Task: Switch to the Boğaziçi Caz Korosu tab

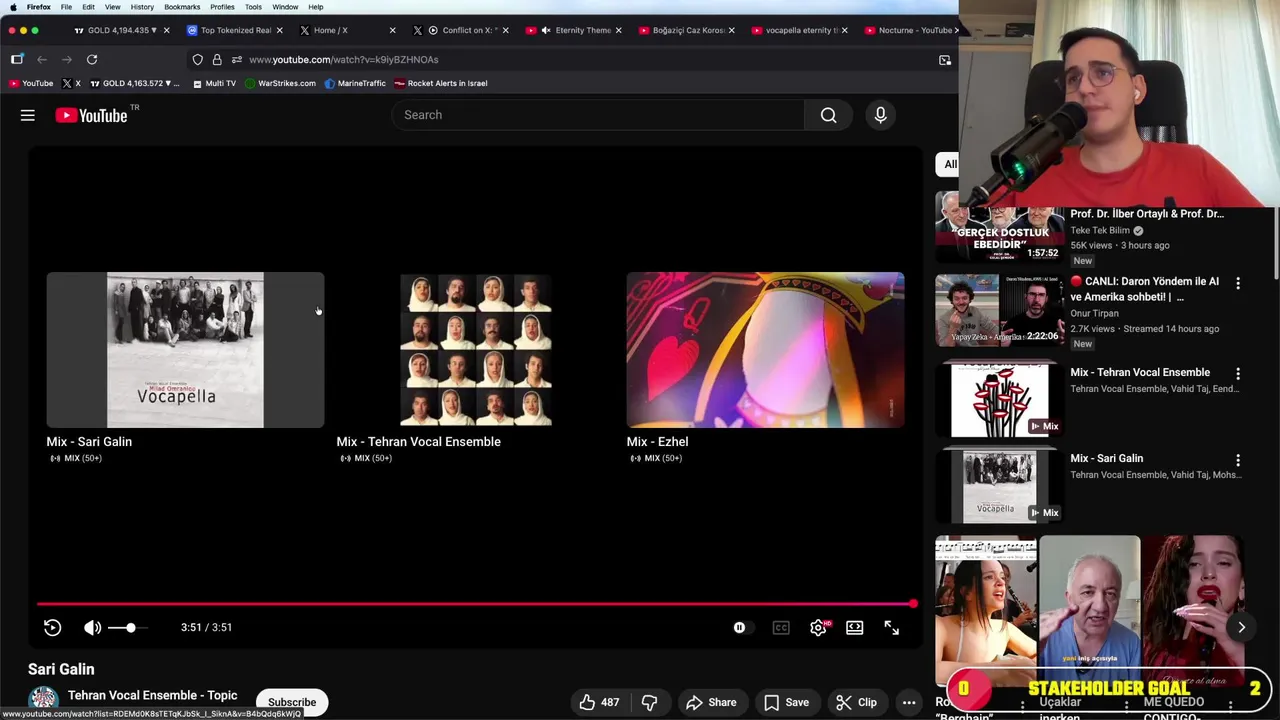Action: (x=688, y=30)
